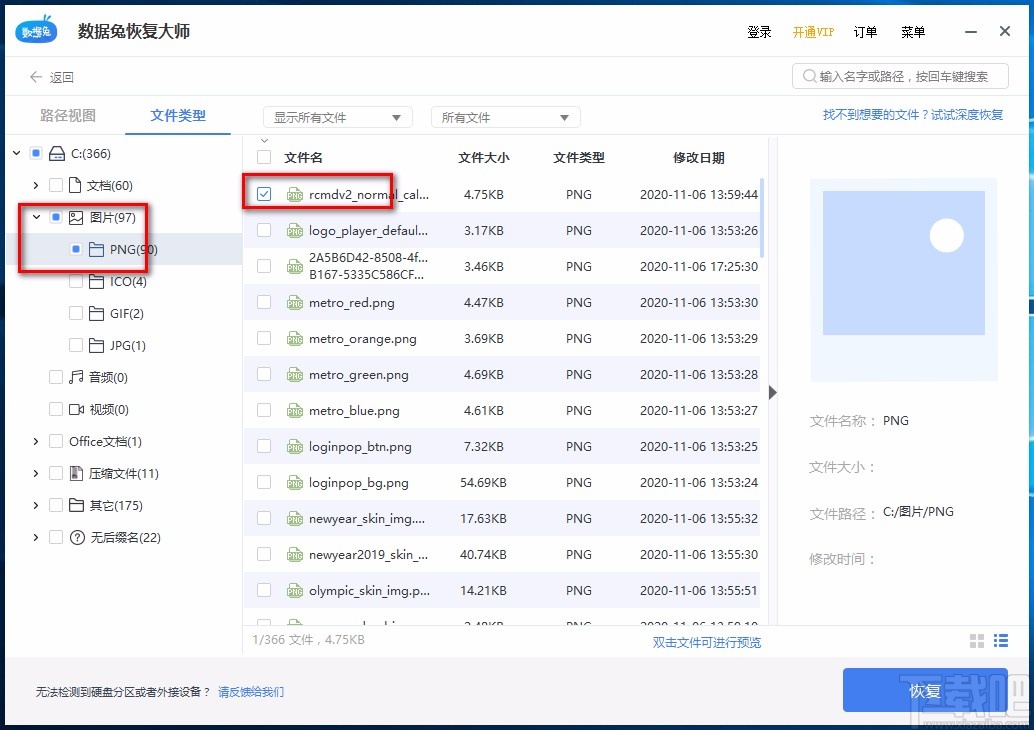Switch to the 路径视图 tab
This screenshot has height=730, width=1034.
tap(66, 115)
